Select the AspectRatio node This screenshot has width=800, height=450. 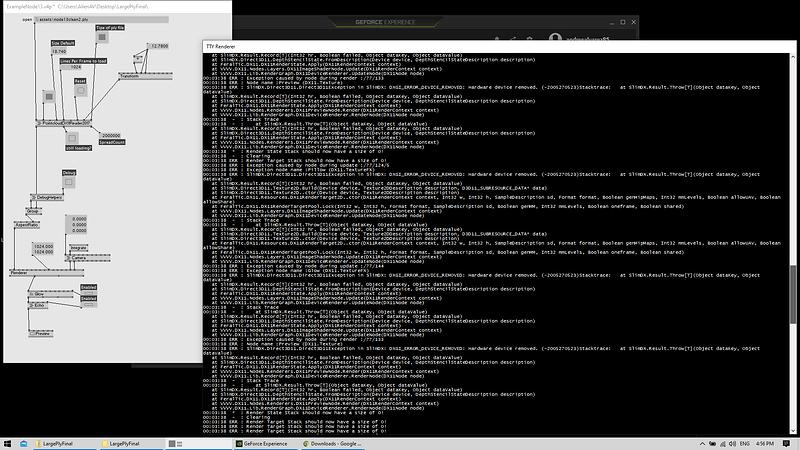(x=27, y=224)
